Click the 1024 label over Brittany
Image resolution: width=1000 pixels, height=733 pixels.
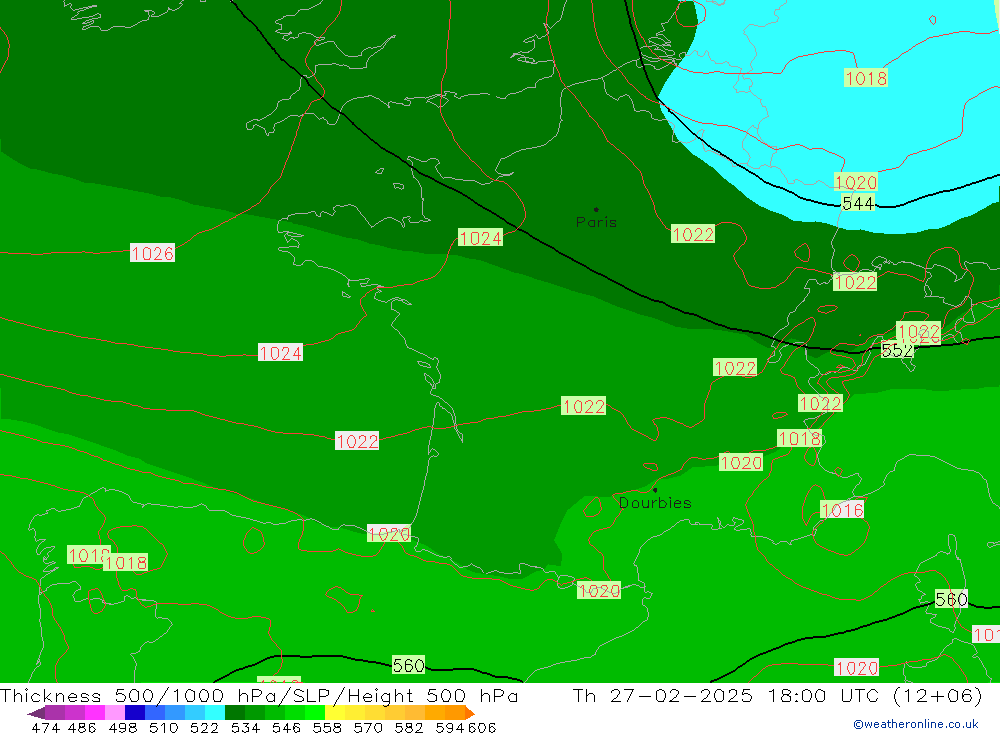(x=480, y=238)
